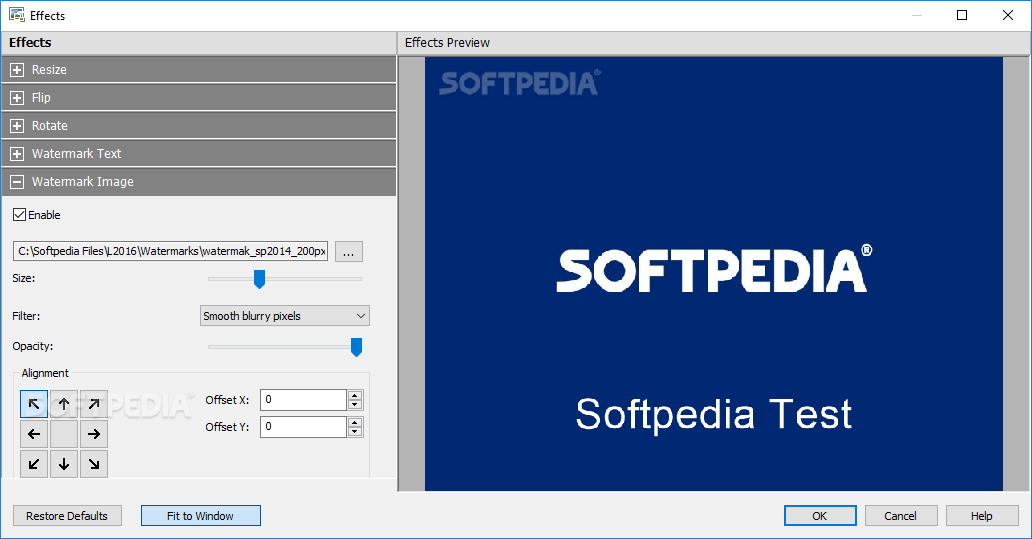Close the Effects window
Viewport: 1032px width, 539px height.
coord(1008,15)
